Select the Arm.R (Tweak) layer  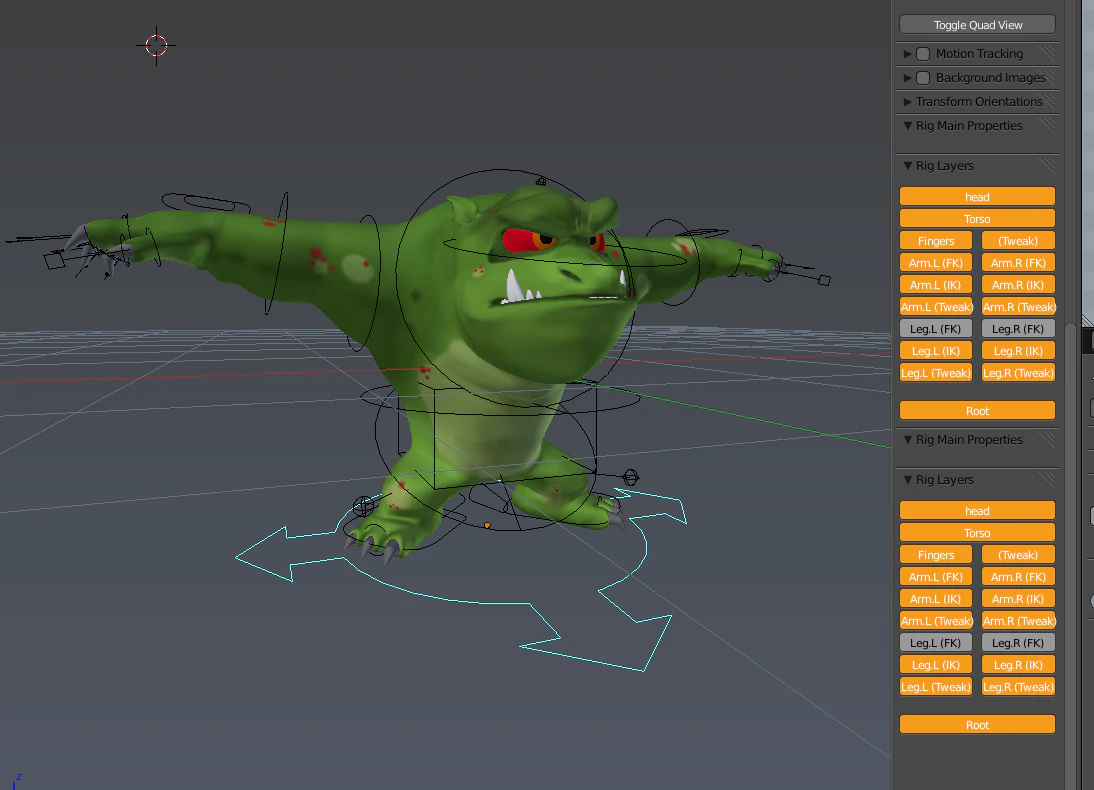1018,306
